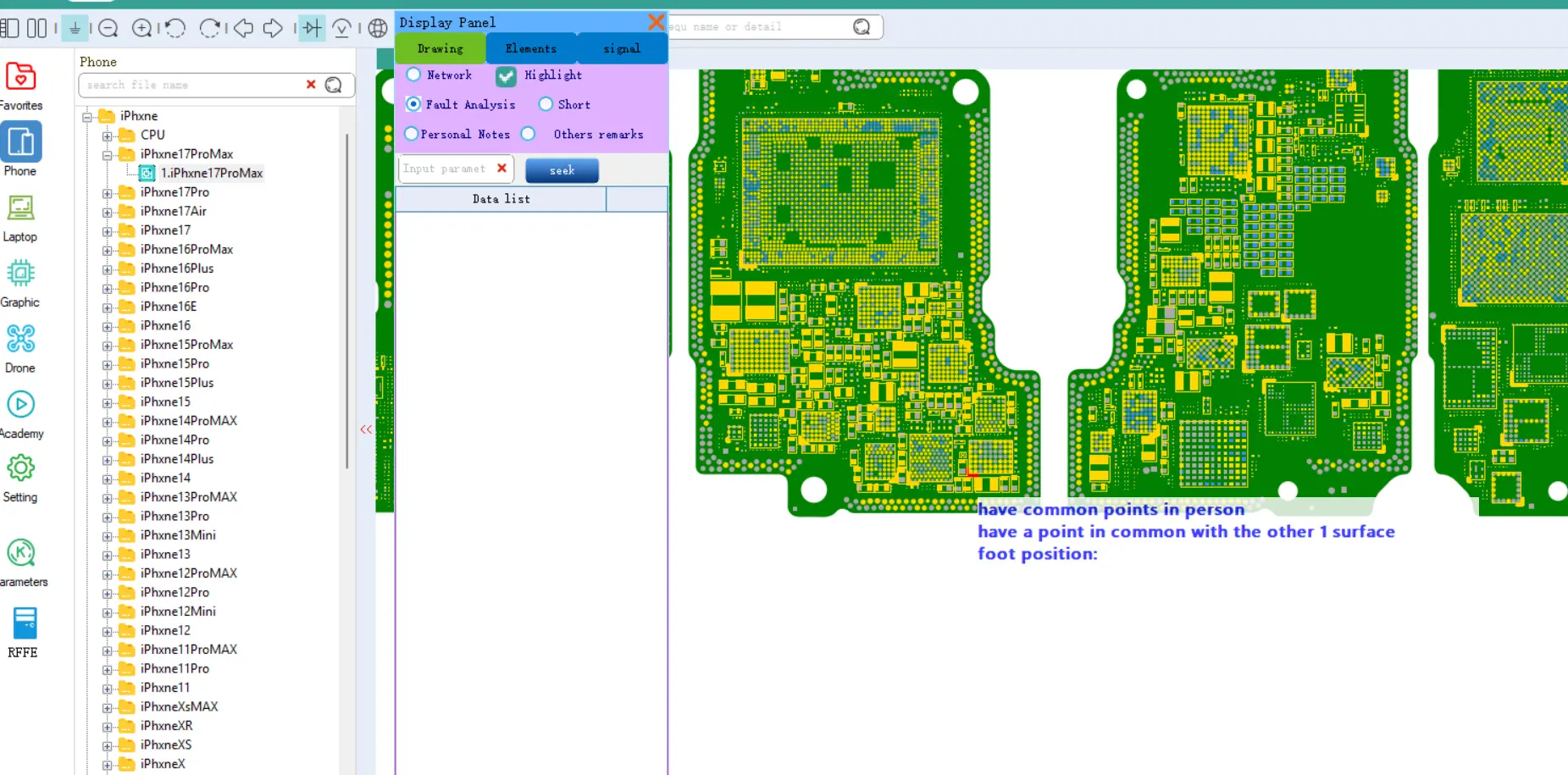The height and width of the screenshot is (775, 1568).
Task: Select the iPhxne12Mini folder
Action: [178, 612]
